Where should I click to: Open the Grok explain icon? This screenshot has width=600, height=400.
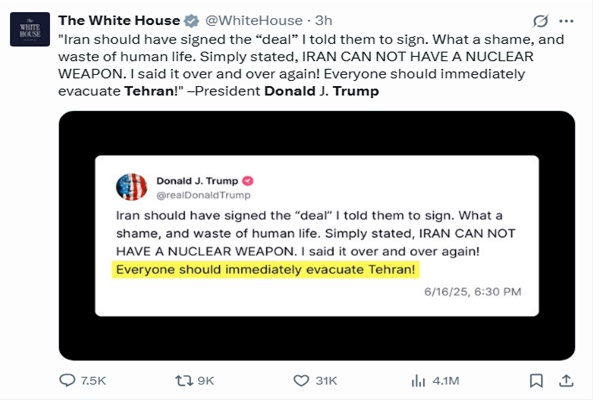click(x=540, y=20)
